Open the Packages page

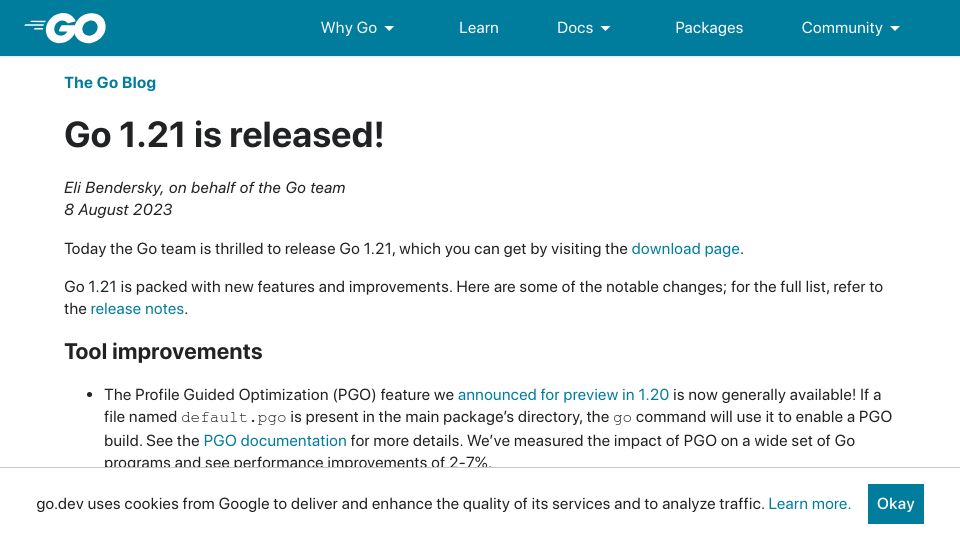click(x=709, y=28)
